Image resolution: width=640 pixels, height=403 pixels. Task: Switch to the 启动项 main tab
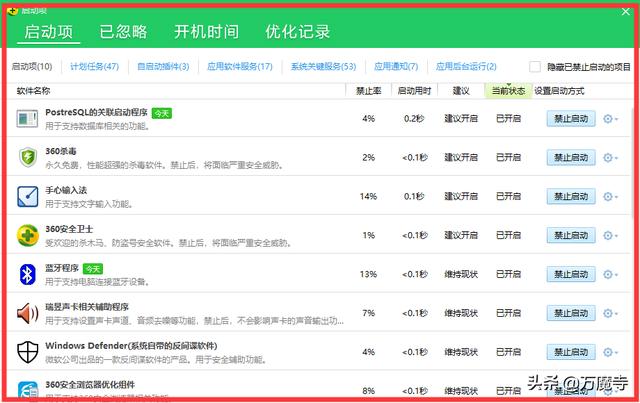tap(49, 32)
